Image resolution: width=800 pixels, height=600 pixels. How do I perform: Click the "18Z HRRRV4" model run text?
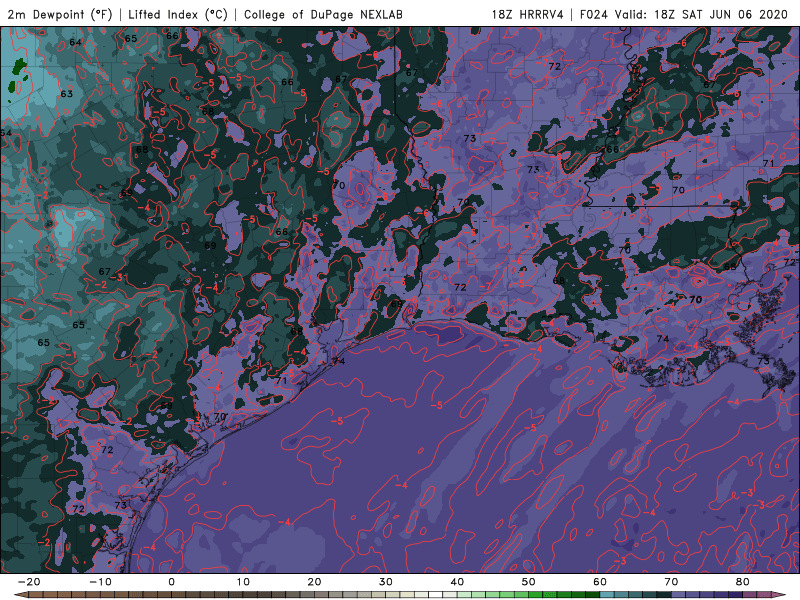coord(527,14)
